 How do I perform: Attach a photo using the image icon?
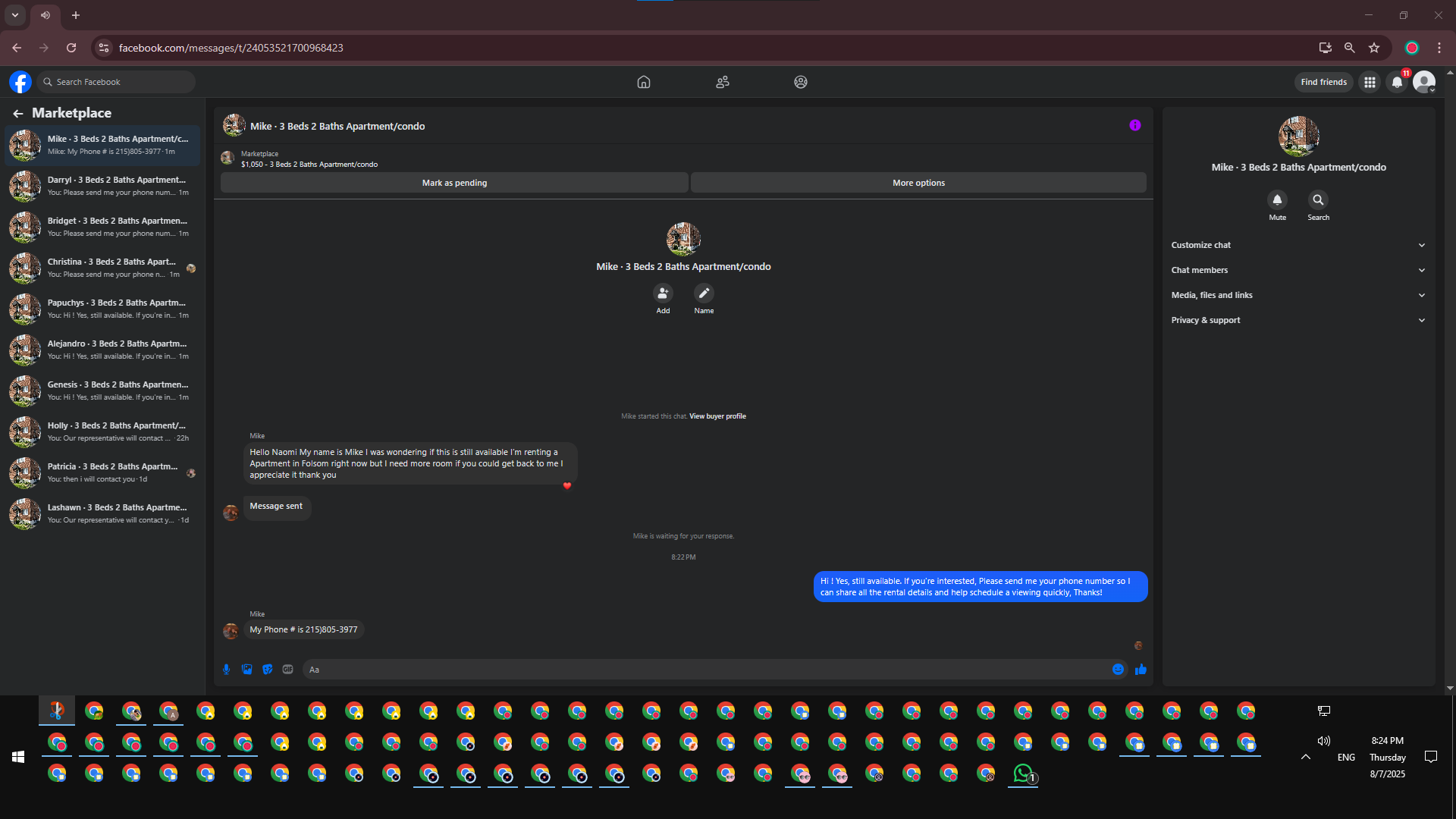click(x=246, y=670)
